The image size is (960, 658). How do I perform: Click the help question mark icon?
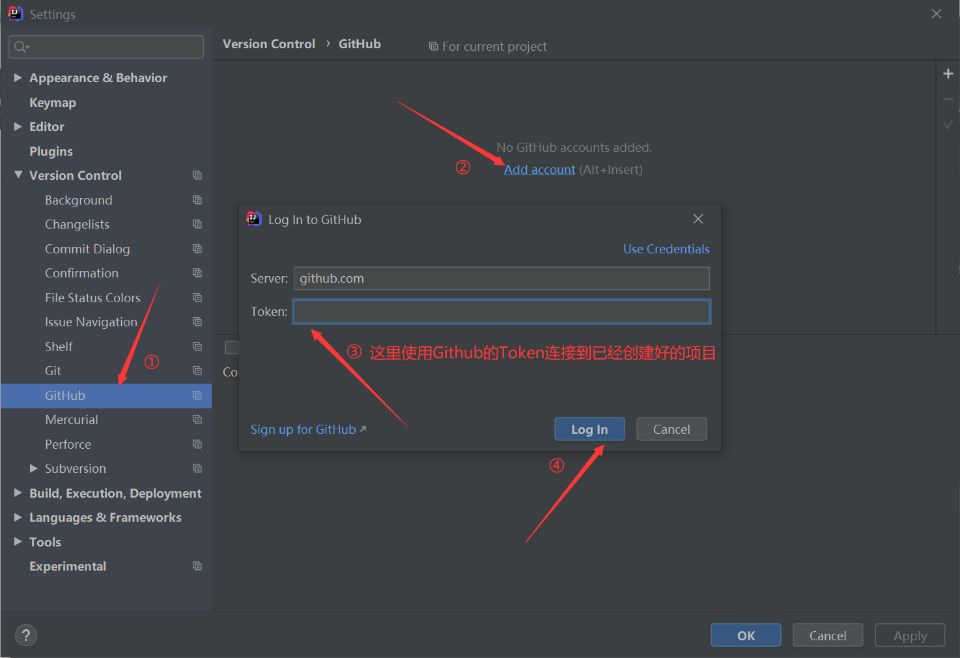(x=26, y=635)
